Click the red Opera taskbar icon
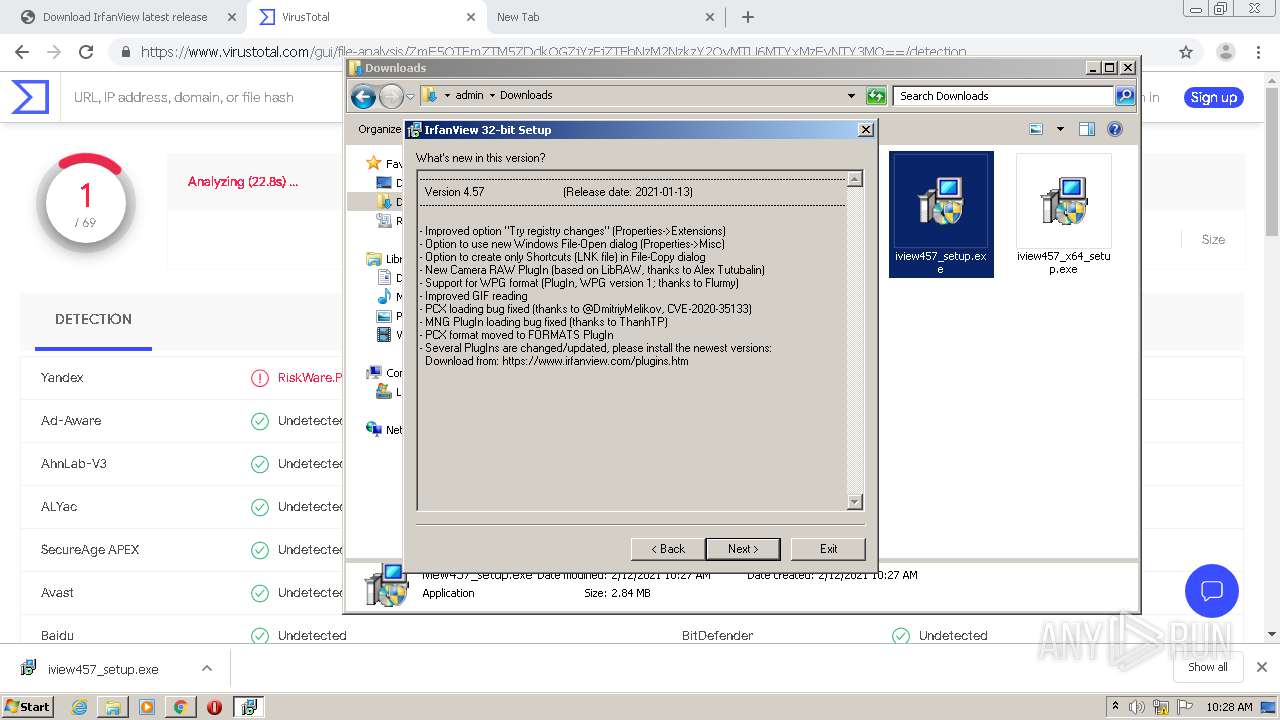This screenshot has height=720, width=1280. click(214, 706)
